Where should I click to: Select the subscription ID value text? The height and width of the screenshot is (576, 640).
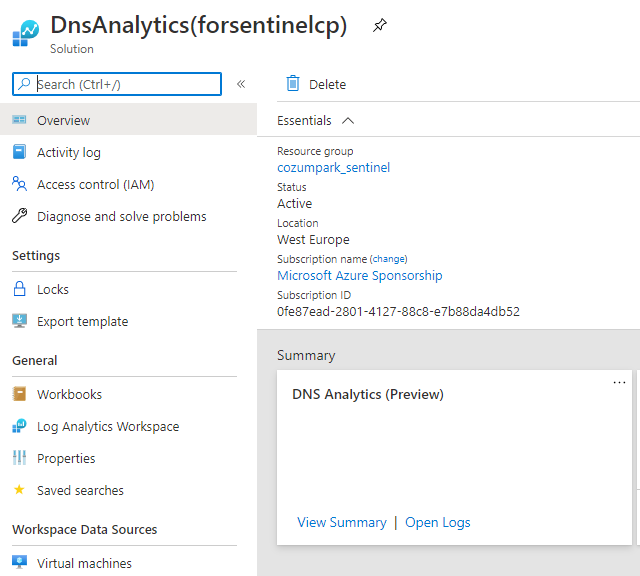click(398, 311)
